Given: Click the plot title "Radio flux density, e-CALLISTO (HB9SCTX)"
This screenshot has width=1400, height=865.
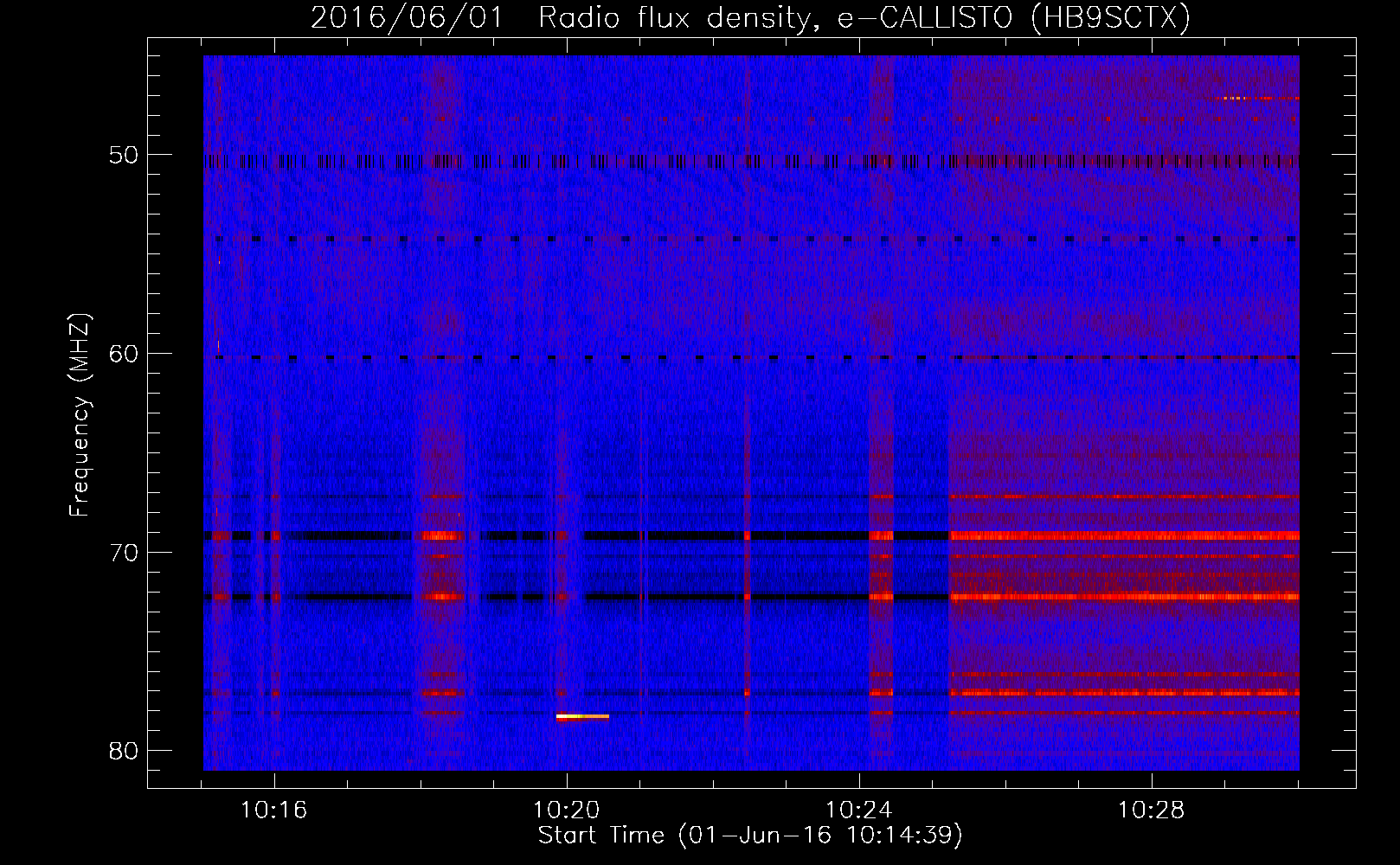Looking at the screenshot, I should pyautogui.click(x=864, y=17).
